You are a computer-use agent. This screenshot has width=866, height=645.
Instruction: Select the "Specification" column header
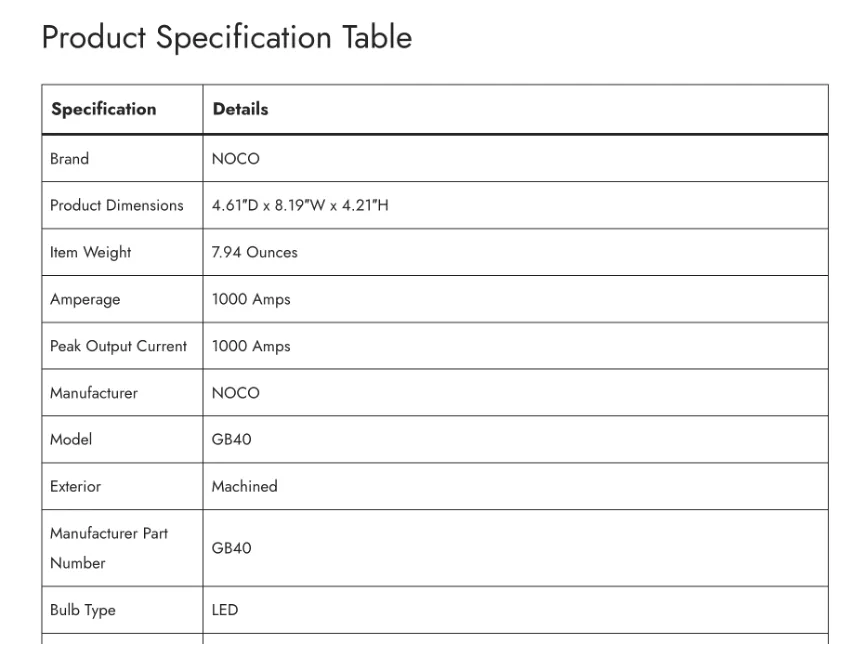coord(104,109)
